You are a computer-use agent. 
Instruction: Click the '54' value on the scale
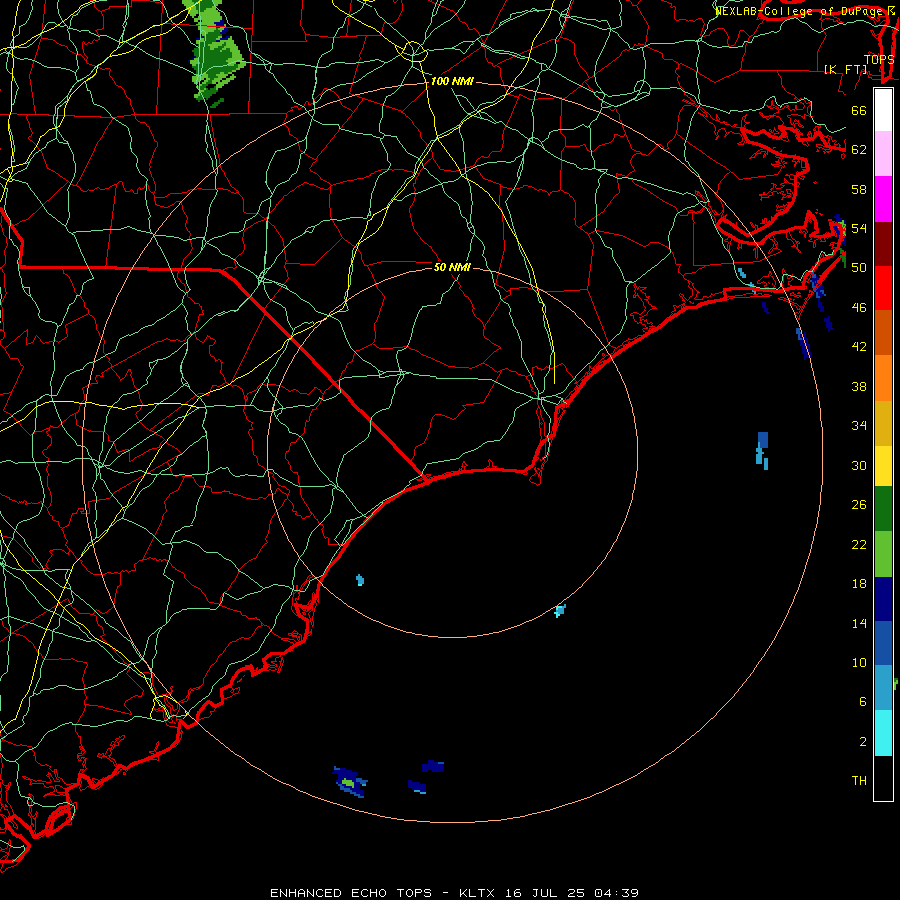pos(859,228)
